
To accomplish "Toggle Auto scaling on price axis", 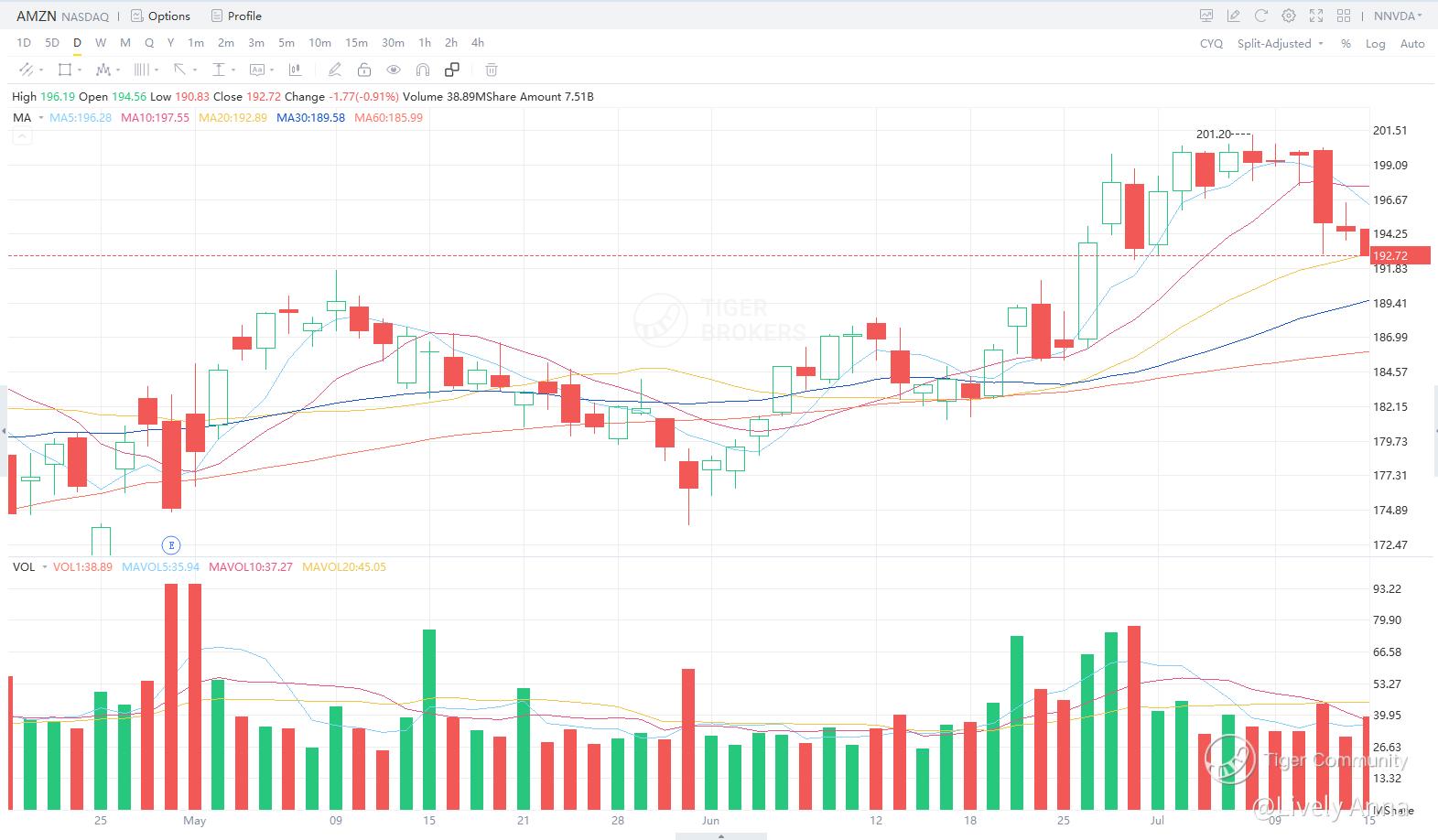I will click(1412, 43).
